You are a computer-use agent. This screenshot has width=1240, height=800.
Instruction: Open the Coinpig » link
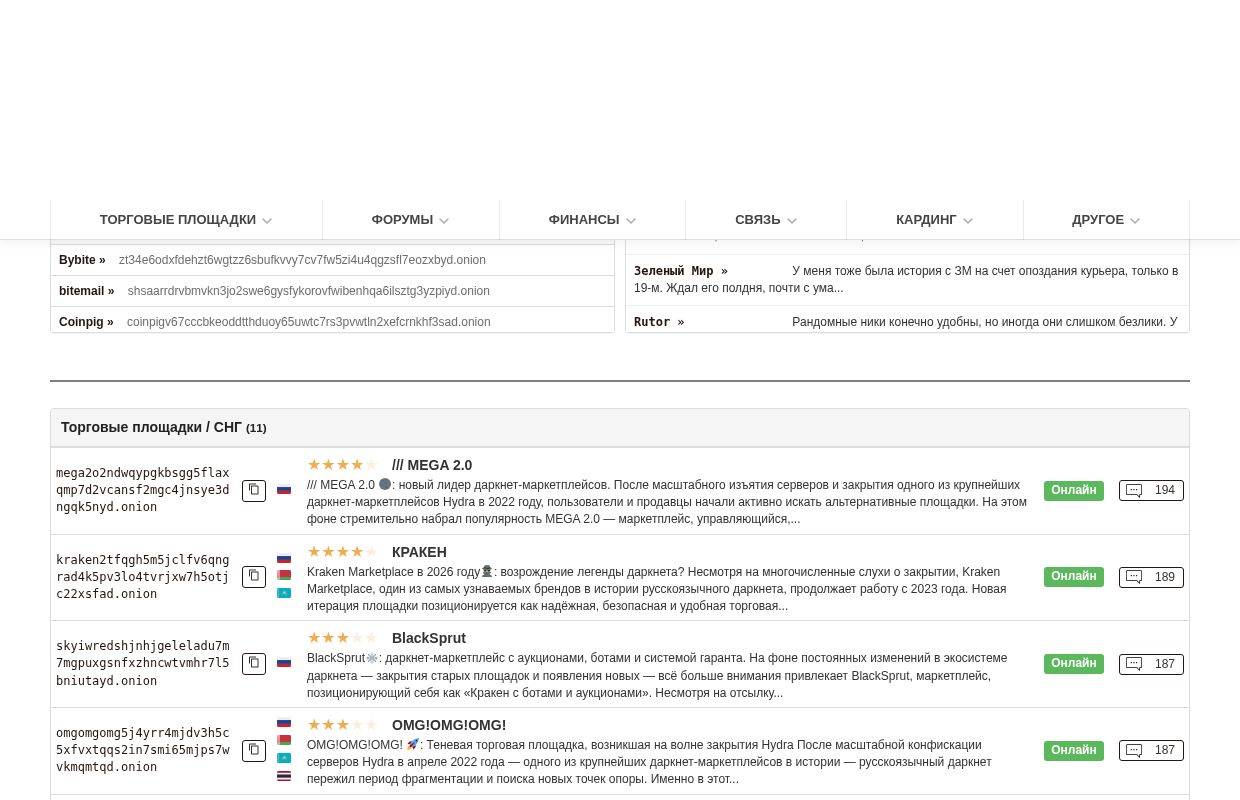tap(86, 322)
